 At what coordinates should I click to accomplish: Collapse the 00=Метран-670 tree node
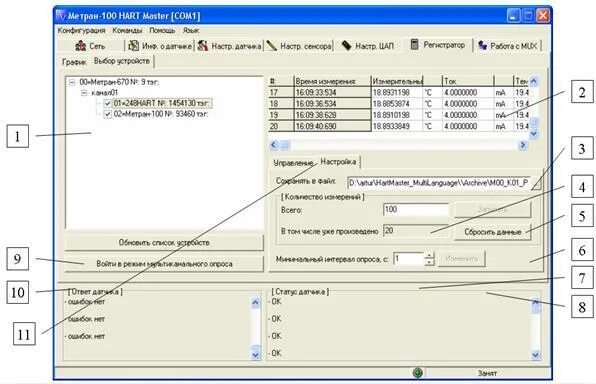72,82
